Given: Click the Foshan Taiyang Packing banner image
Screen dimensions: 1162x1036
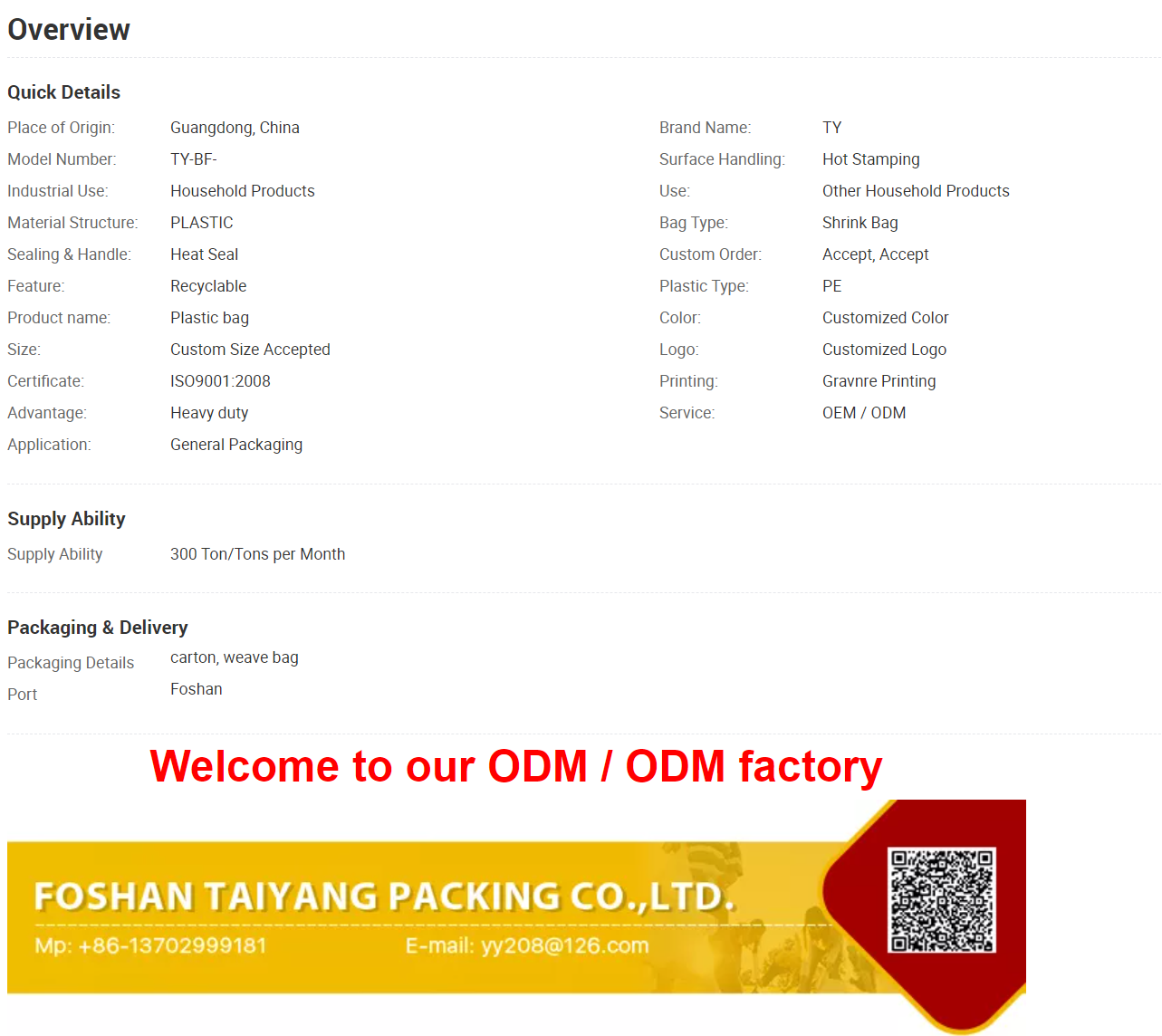Looking at the screenshot, I should (516, 916).
